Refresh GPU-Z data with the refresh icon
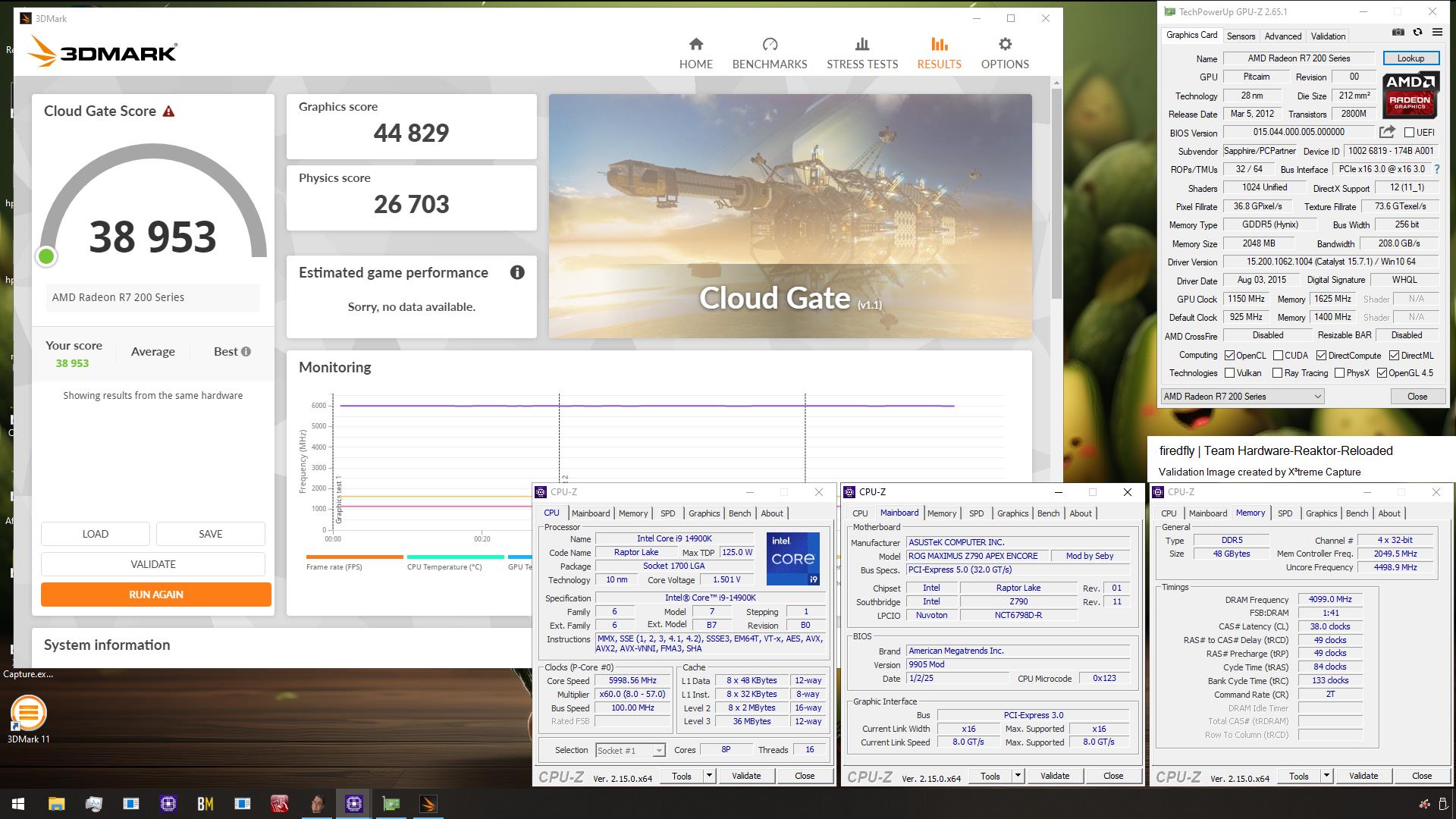Viewport: 1456px width, 819px height. pyautogui.click(x=1417, y=32)
